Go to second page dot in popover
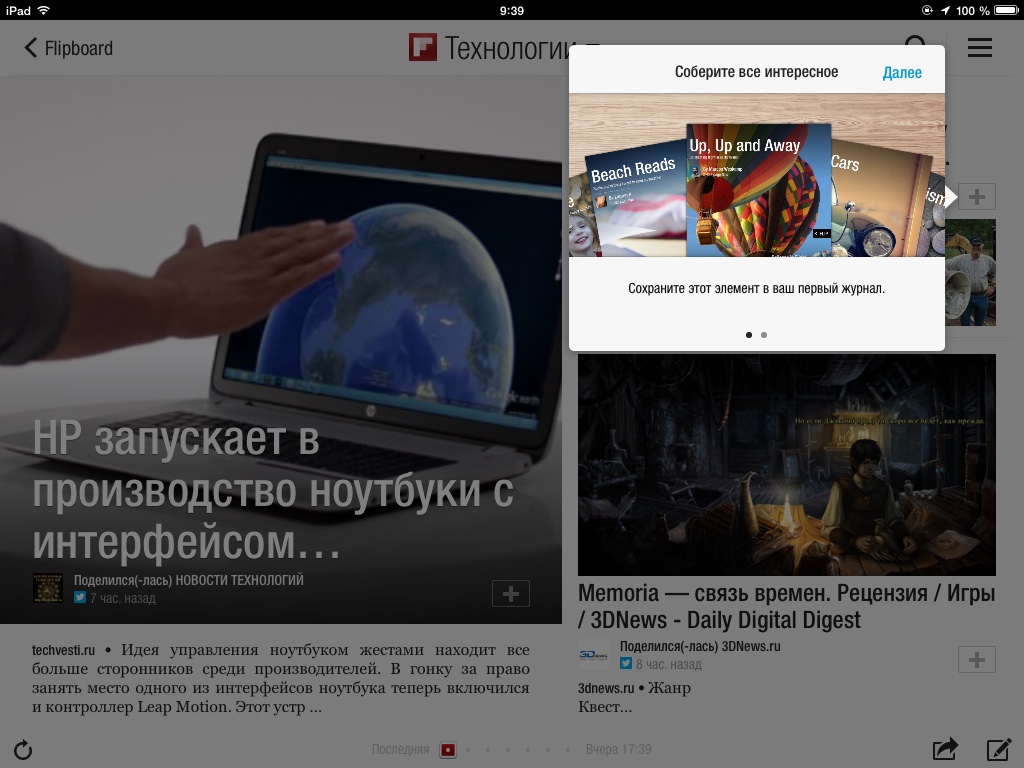Screen dimensions: 1024x768 pyautogui.click(x=764, y=335)
